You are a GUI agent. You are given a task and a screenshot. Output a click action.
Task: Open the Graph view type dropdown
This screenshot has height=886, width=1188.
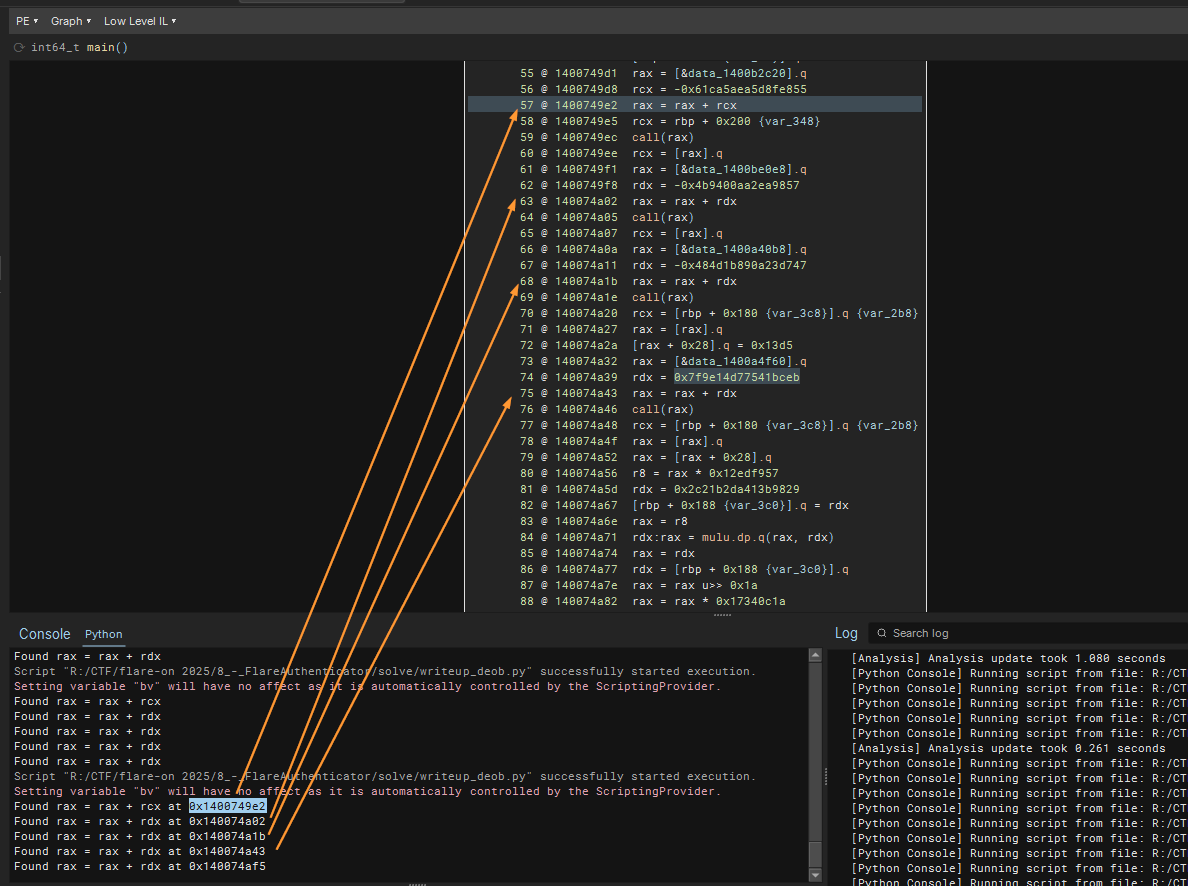click(70, 21)
